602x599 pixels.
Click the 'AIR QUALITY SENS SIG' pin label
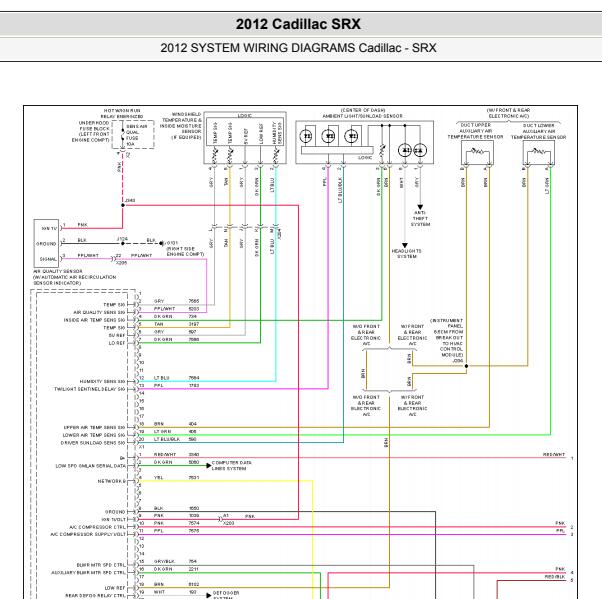[x=99, y=312]
